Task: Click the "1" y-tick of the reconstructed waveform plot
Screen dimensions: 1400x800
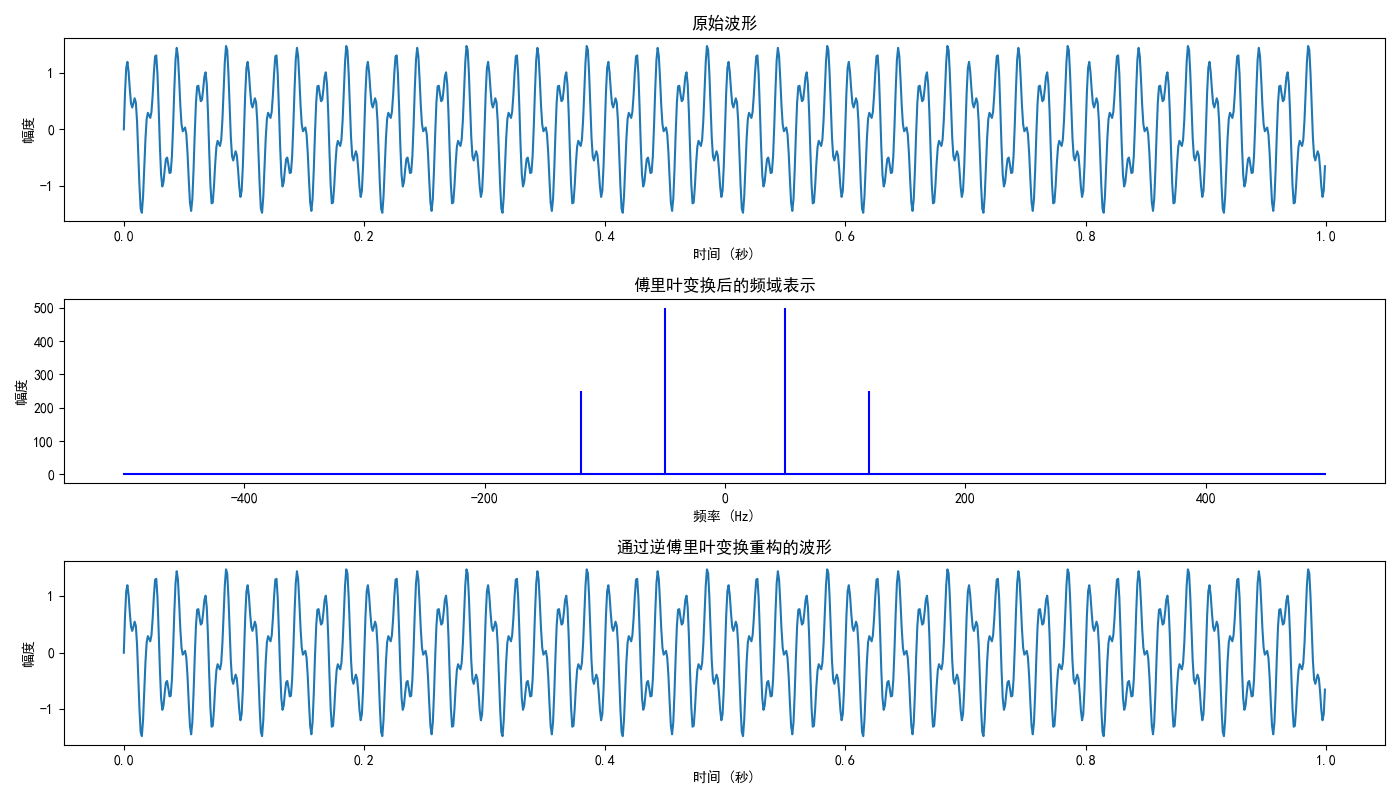Action: click(51, 596)
